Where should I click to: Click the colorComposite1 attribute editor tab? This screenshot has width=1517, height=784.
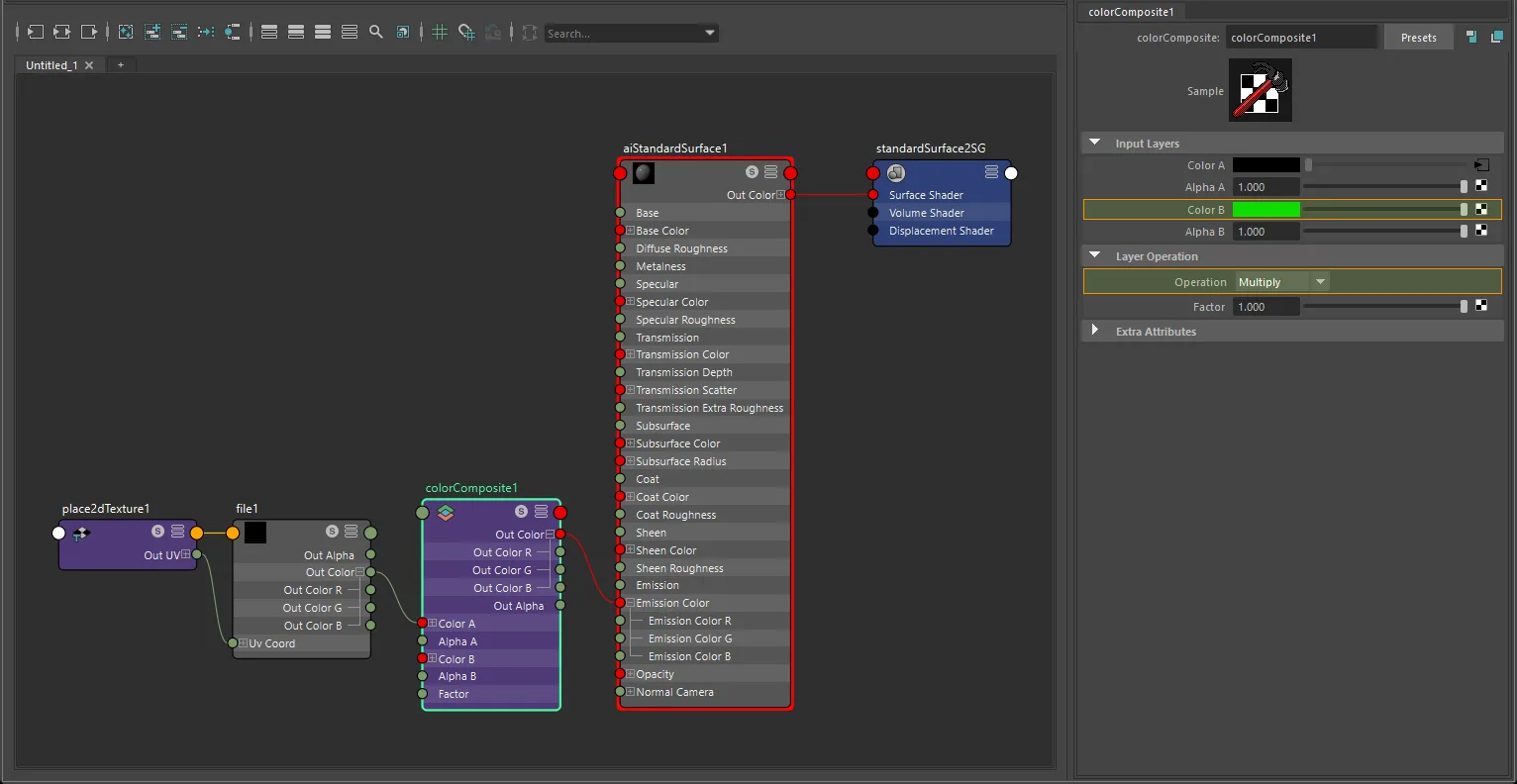(1131, 12)
